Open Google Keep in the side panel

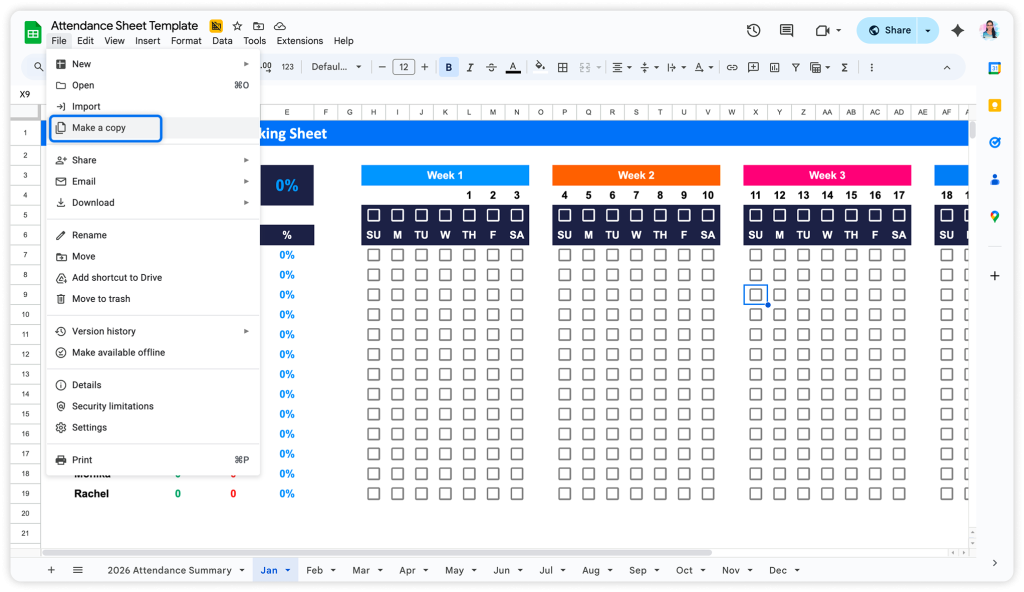pyautogui.click(x=996, y=105)
